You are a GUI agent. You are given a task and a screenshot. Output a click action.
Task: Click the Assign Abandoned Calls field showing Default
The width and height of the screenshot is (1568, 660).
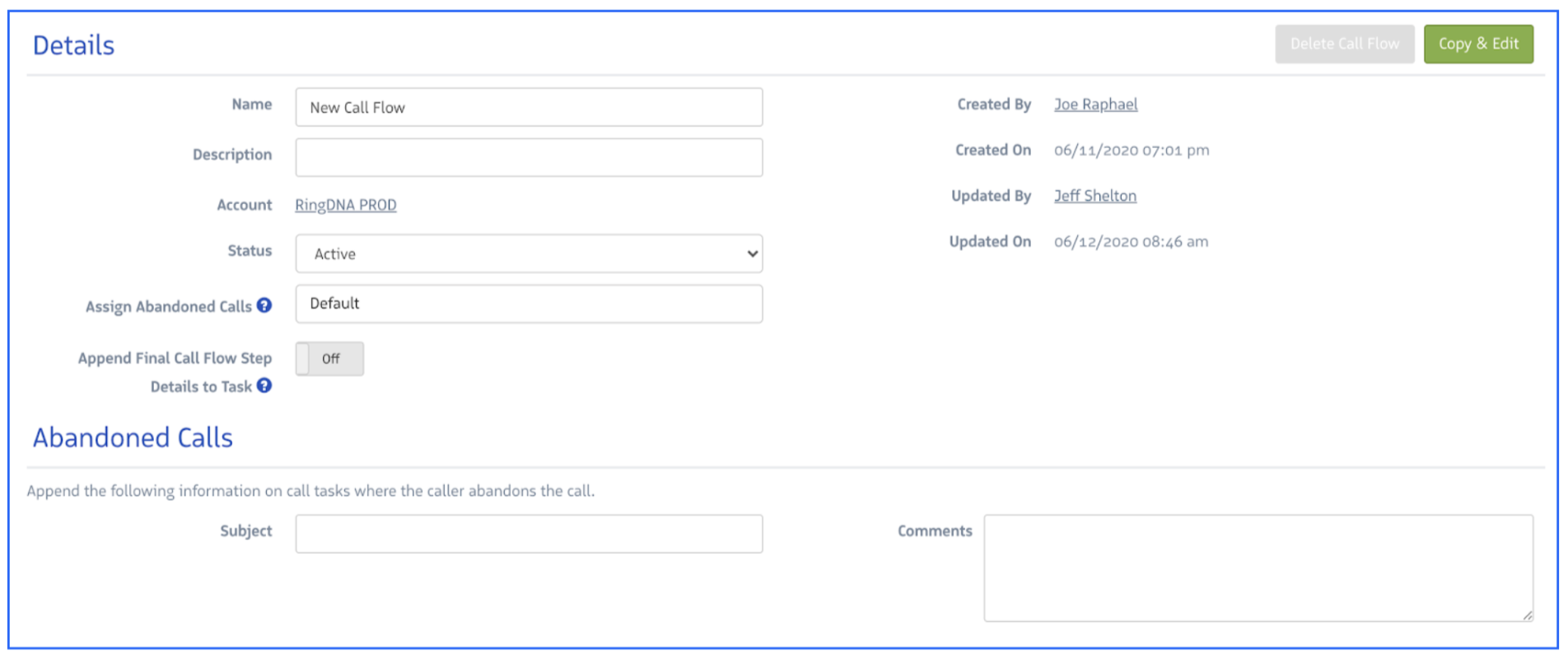click(x=529, y=304)
